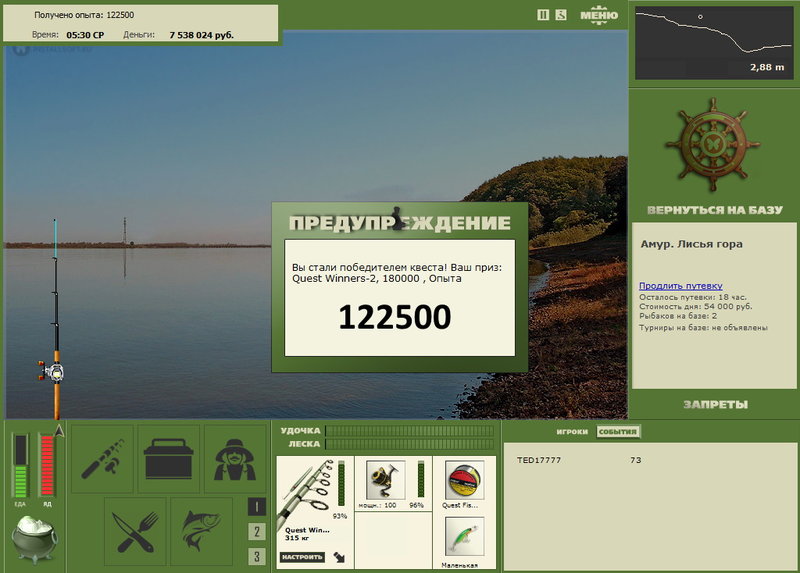Switch to the Игроки tab
Viewport: 800px width, 573px height.
click(571, 432)
